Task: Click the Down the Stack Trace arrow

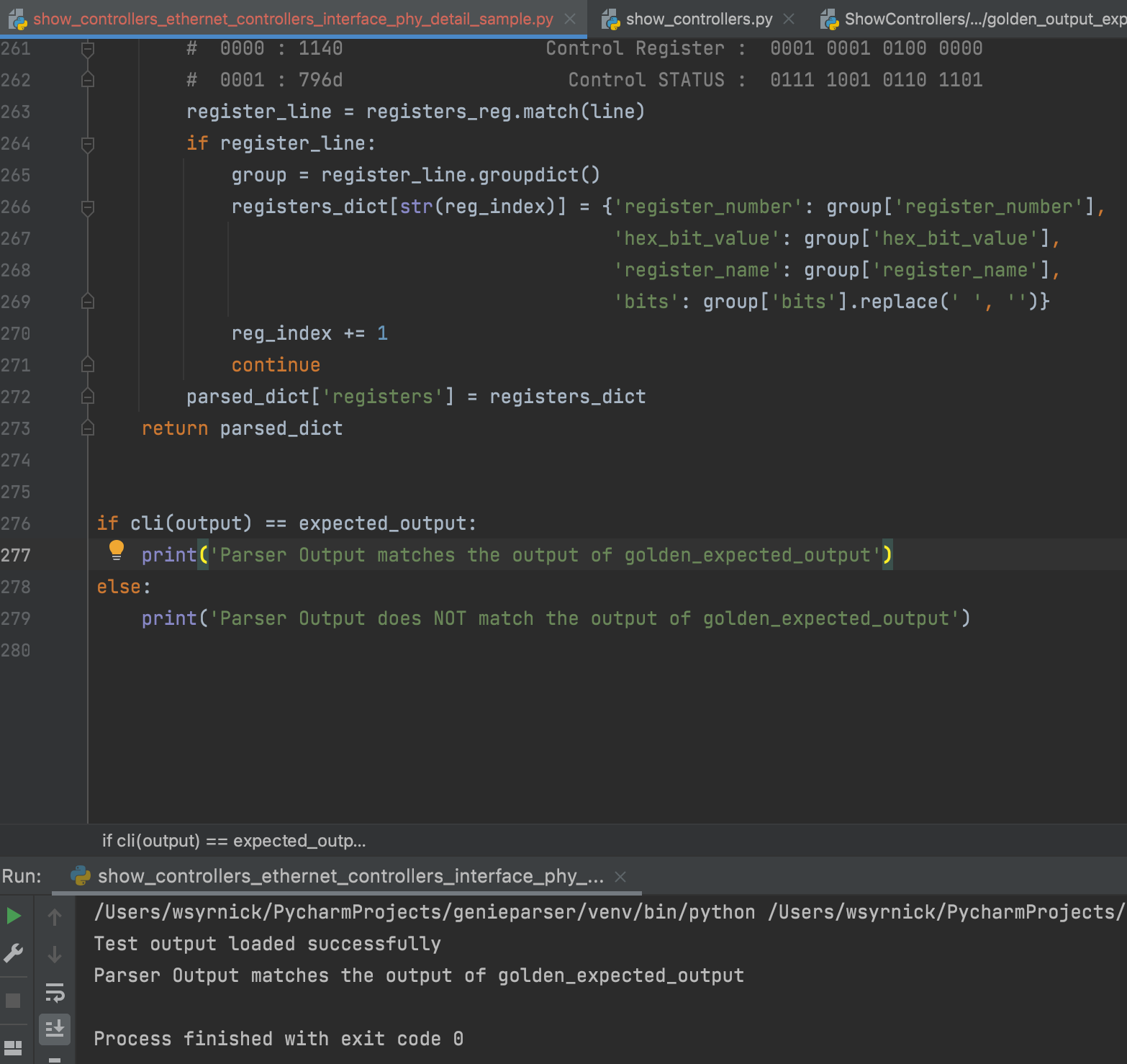Action: (x=55, y=954)
